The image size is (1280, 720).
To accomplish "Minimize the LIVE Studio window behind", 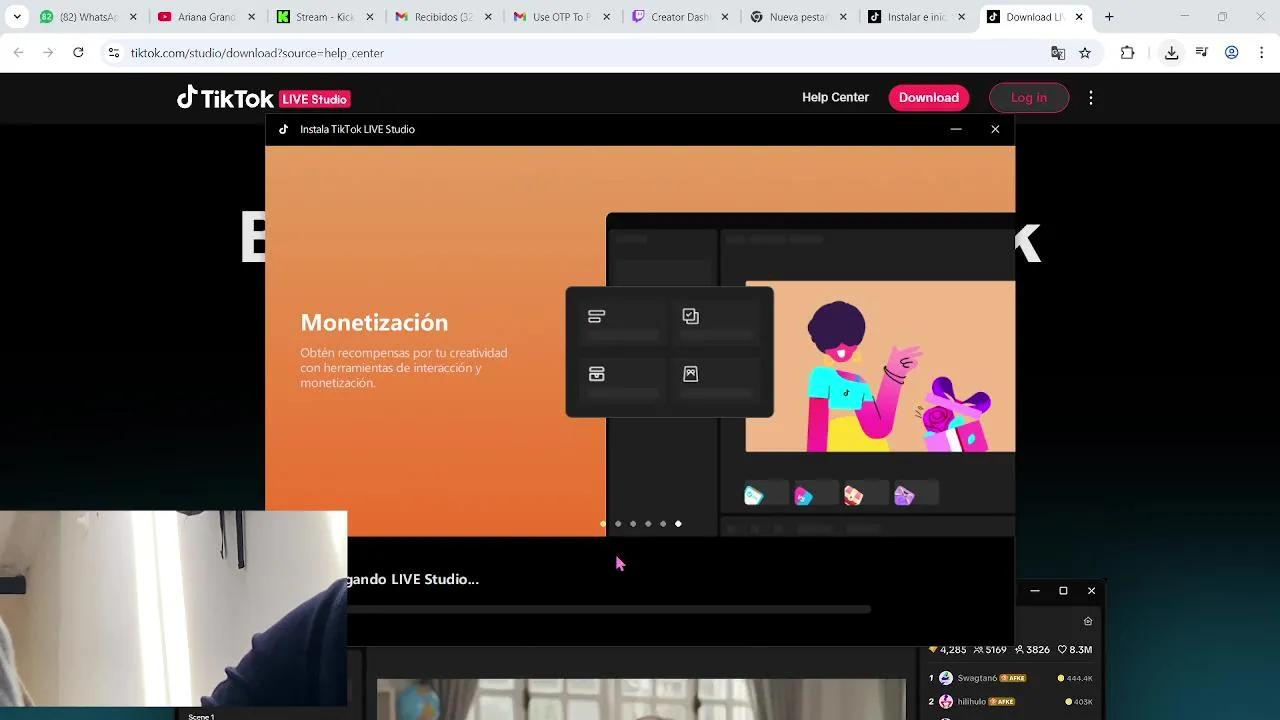I will [x=1035, y=591].
